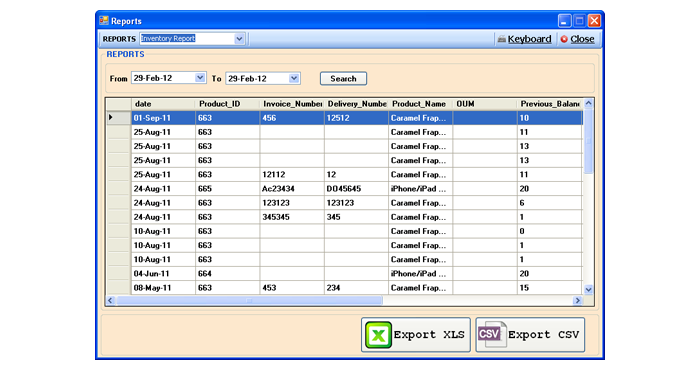This screenshot has width=700, height=371.
Task: Click the Close link in toolbar
Action: tap(582, 39)
